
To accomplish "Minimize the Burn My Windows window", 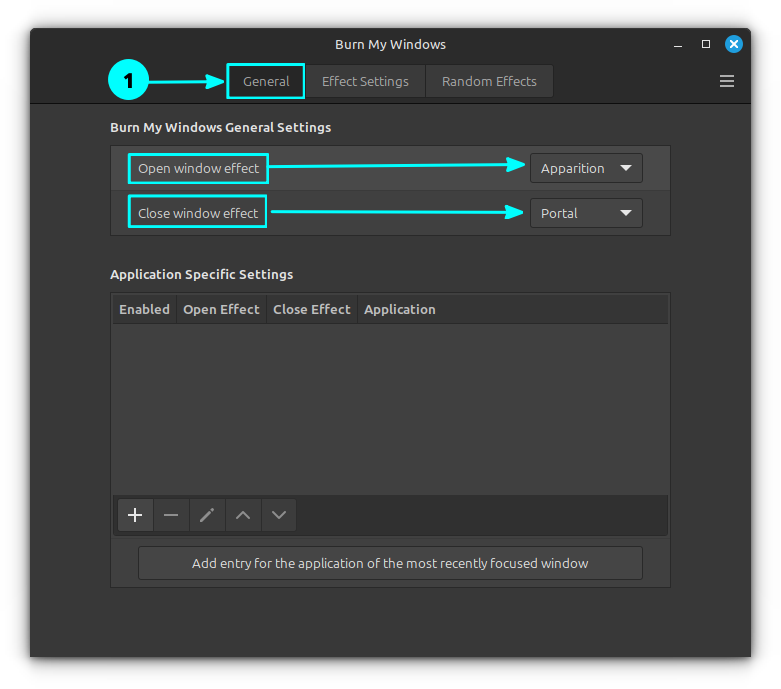I will tap(677, 44).
